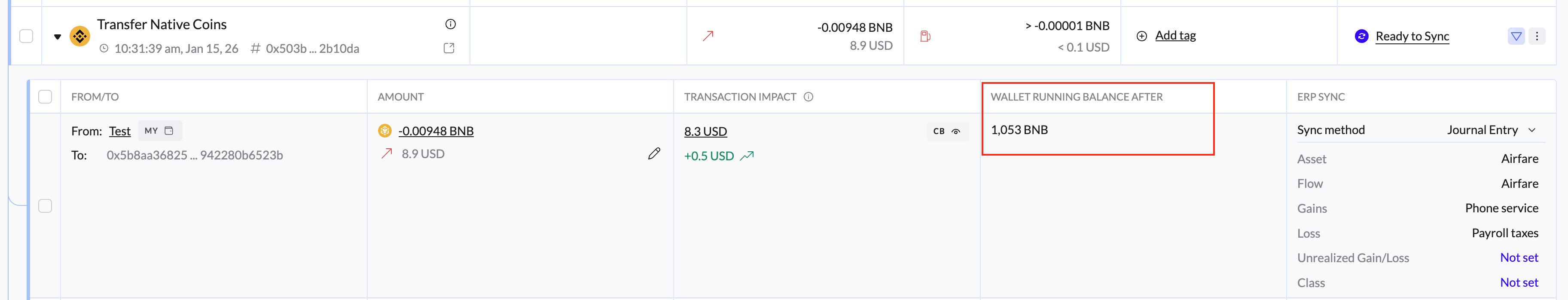Image resolution: width=1568 pixels, height=300 pixels.
Task: Collapse the Transfer Native Coins row arrow
Action: click(57, 37)
